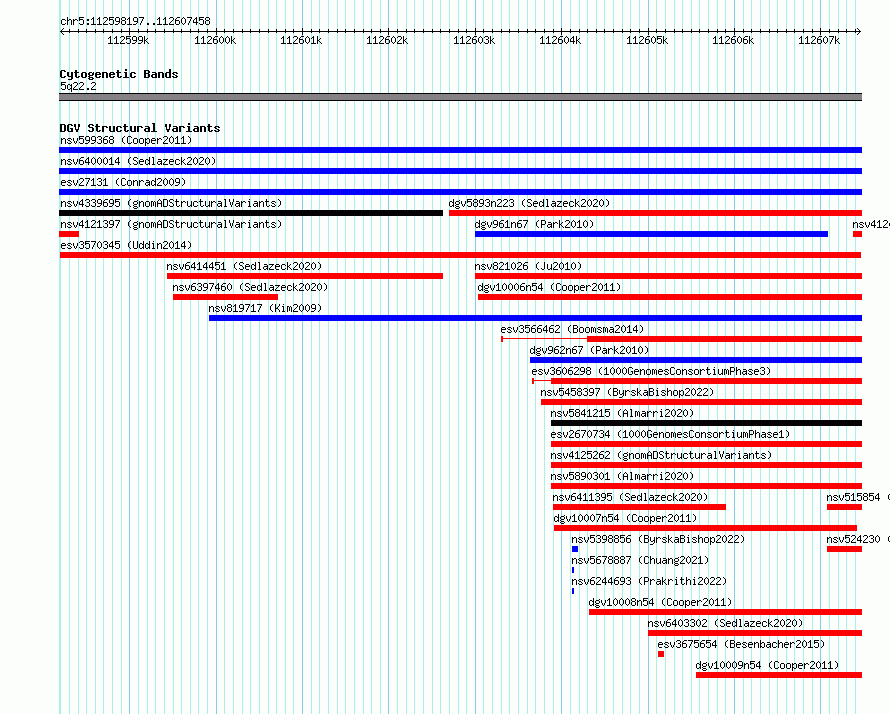Click the 112606k ruler position
890x714 pixels.
click(733, 40)
